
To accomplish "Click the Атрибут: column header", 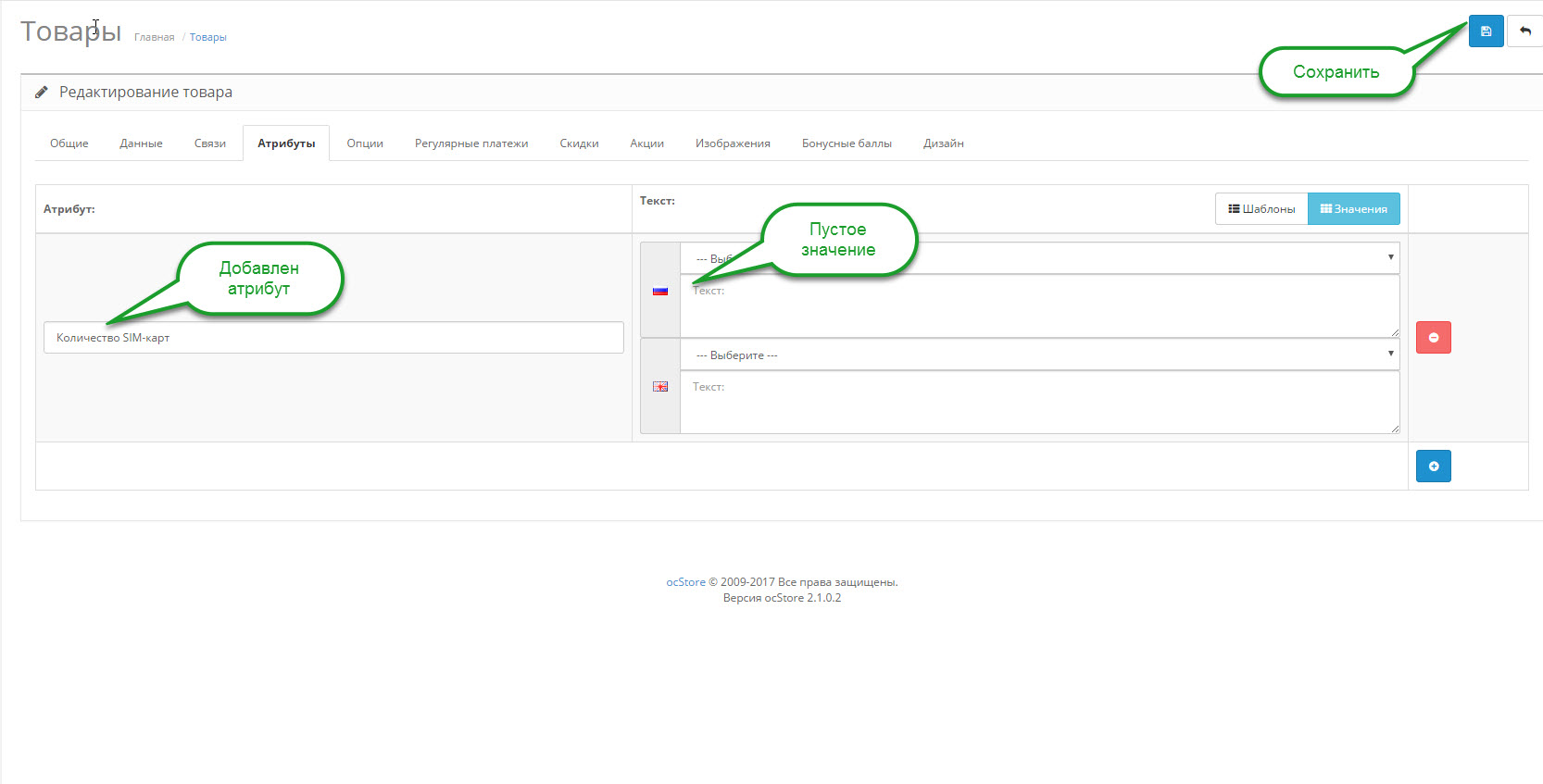I will coord(69,209).
